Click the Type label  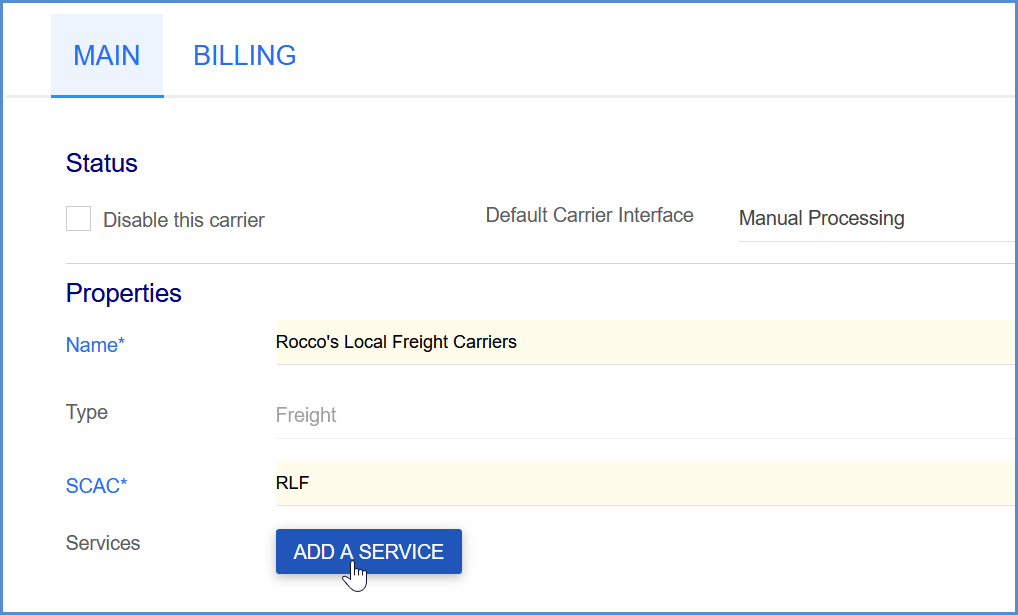click(87, 412)
